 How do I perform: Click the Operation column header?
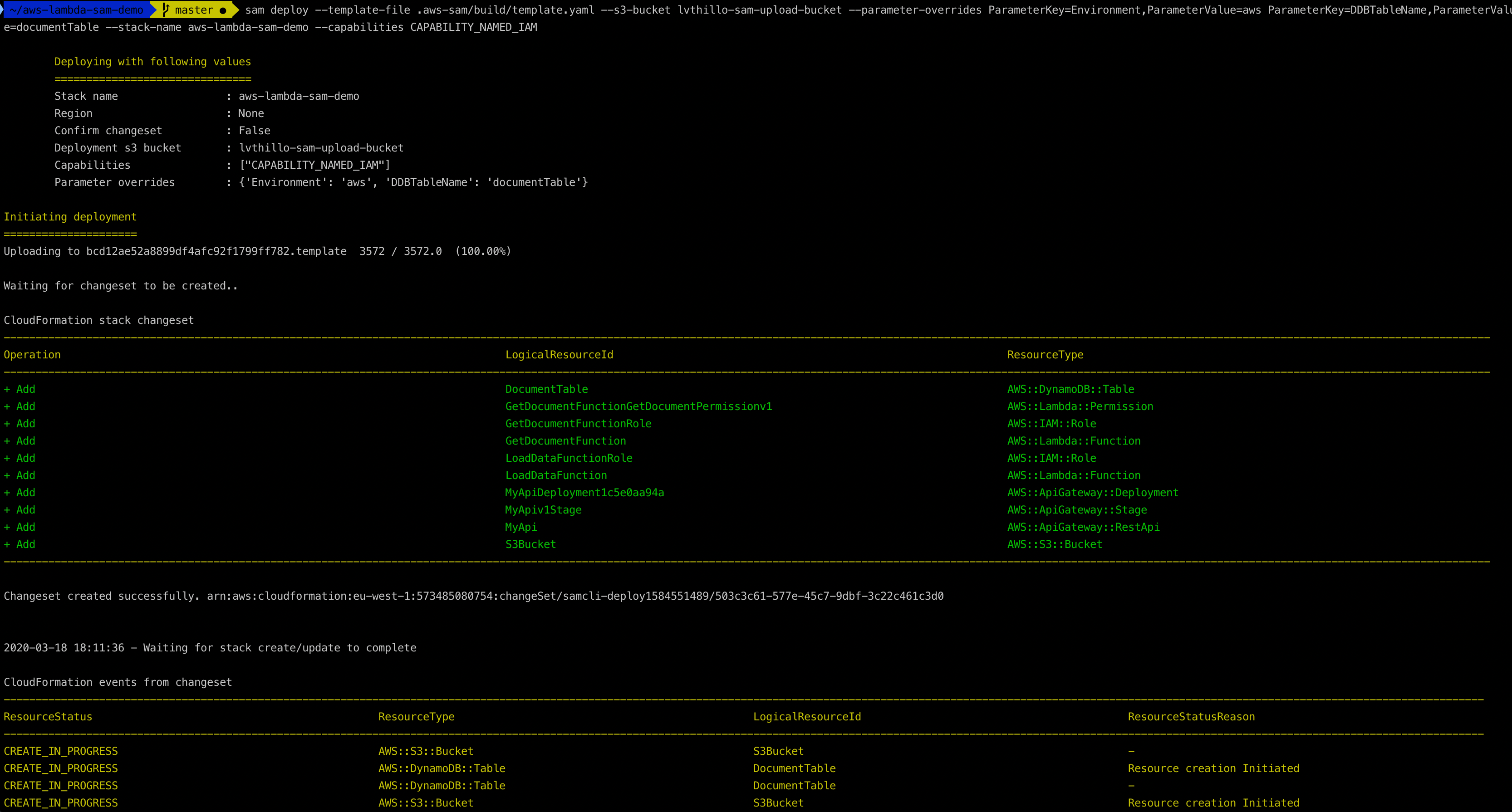pyautogui.click(x=32, y=355)
